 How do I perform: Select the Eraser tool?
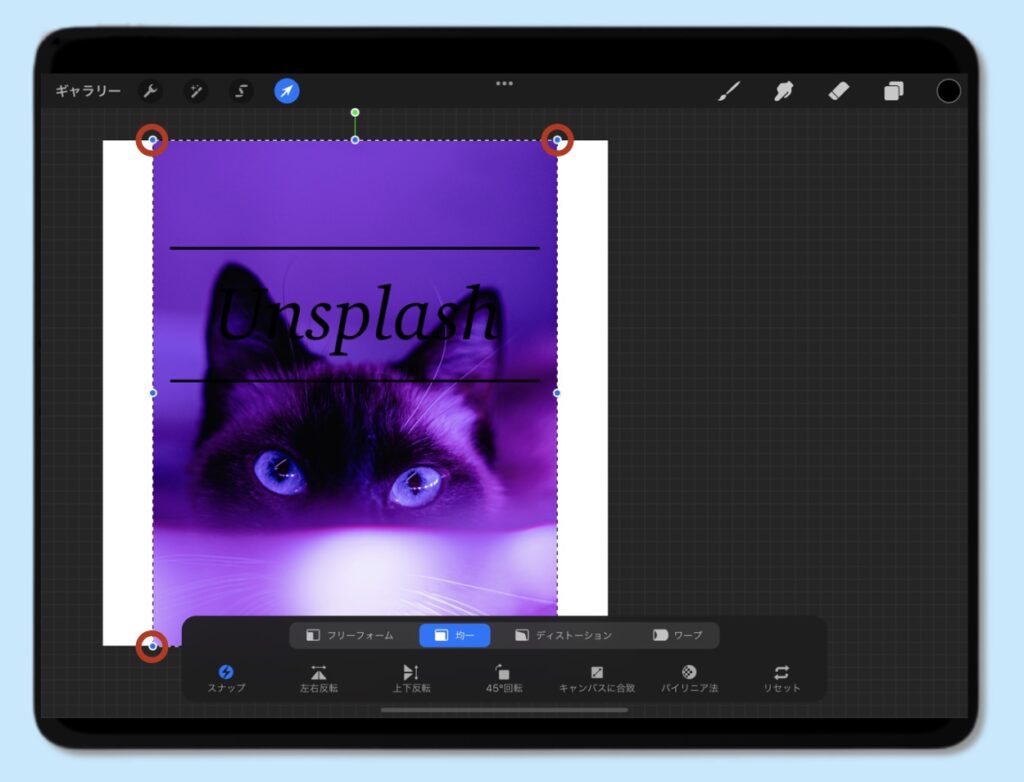point(839,91)
